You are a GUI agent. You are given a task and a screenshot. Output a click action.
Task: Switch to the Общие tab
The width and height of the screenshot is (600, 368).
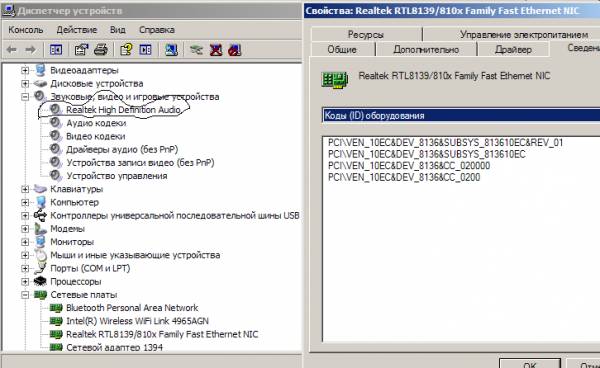coord(342,49)
